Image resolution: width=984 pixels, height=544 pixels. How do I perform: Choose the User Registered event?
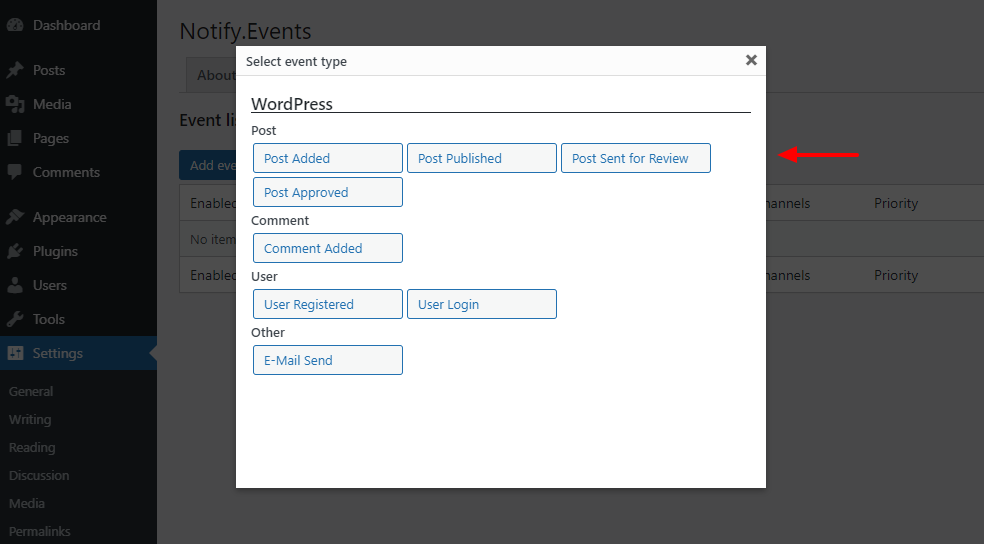click(328, 304)
